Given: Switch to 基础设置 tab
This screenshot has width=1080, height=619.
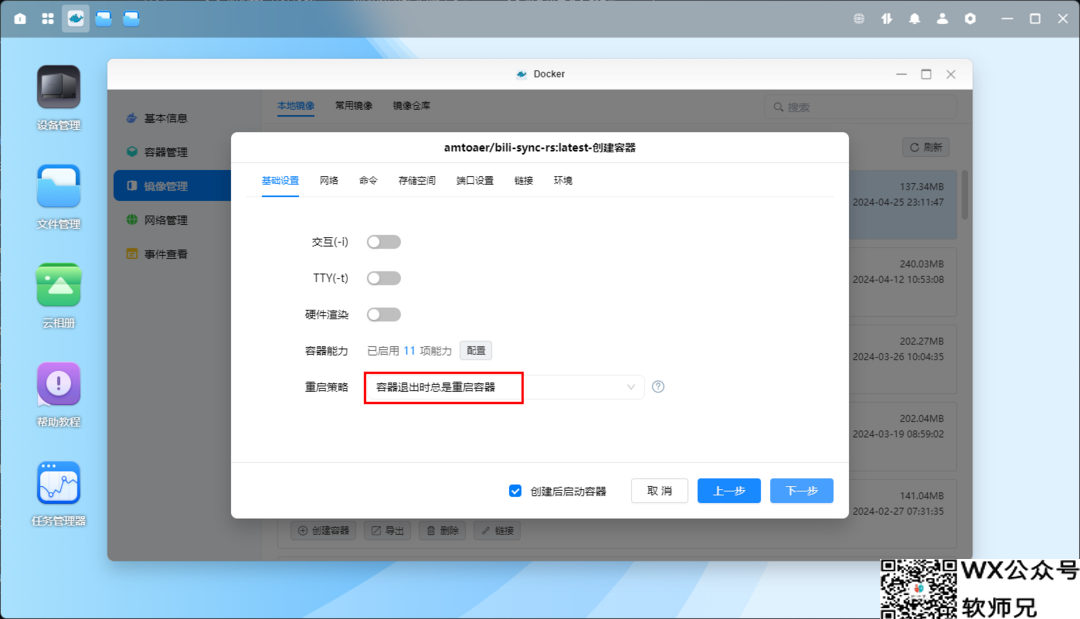Looking at the screenshot, I should pyautogui.click(x=280, y=181).
